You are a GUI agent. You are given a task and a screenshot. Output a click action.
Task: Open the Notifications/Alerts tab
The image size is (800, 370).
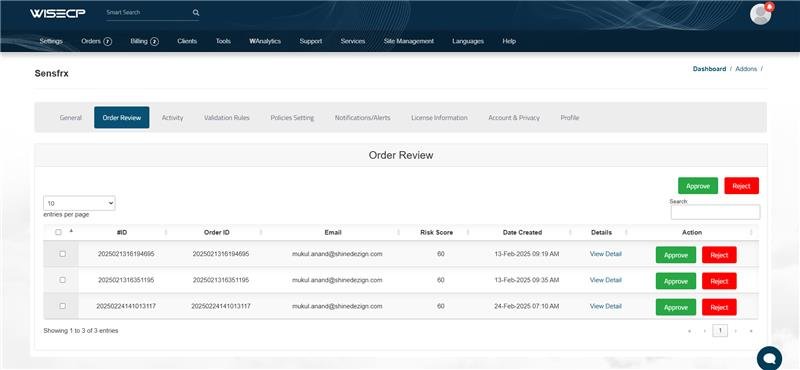click(x=362, y=117)
